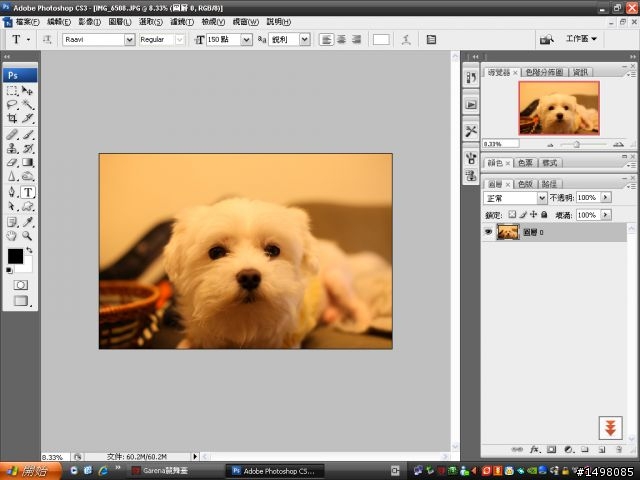This screenshot has height=480, width=640.
Task: Set right align text
Action: coord(356,40)
